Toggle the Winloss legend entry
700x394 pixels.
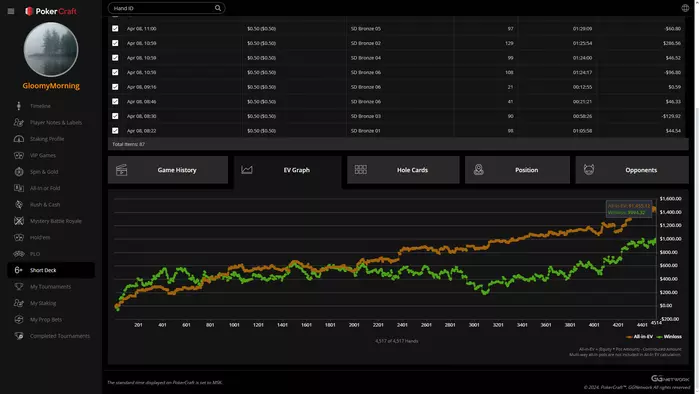point(669,337)
